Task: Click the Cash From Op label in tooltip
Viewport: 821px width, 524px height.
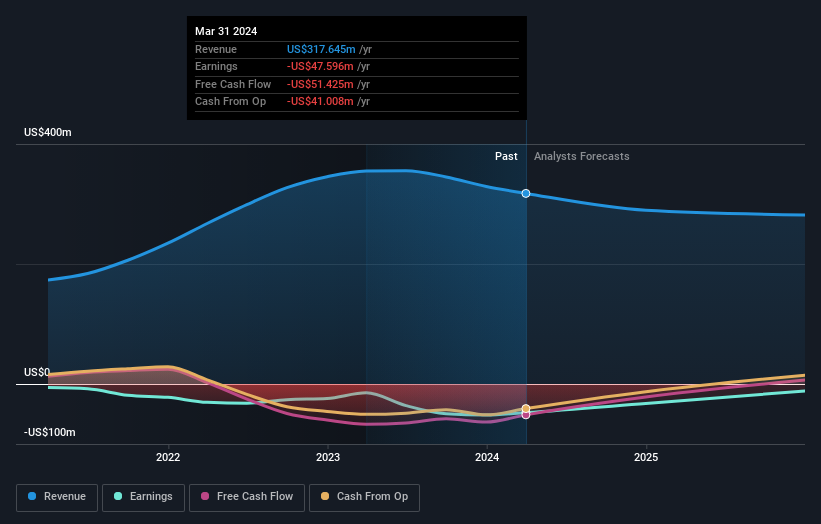Action: (230, 102)
